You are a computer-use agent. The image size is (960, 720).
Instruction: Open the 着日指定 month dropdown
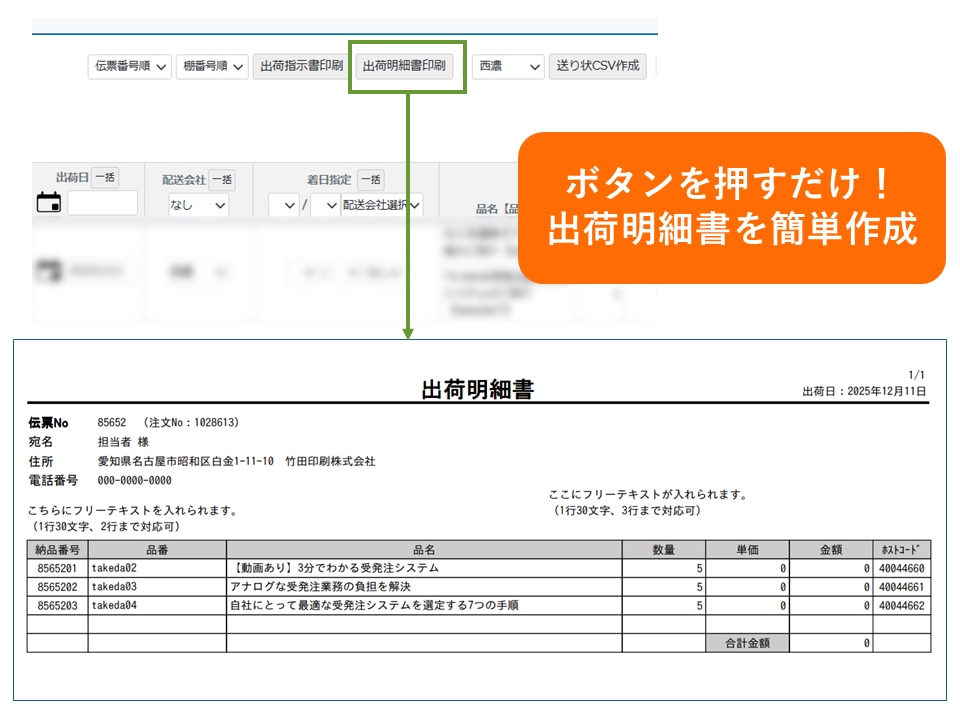[x=284, y=206]
